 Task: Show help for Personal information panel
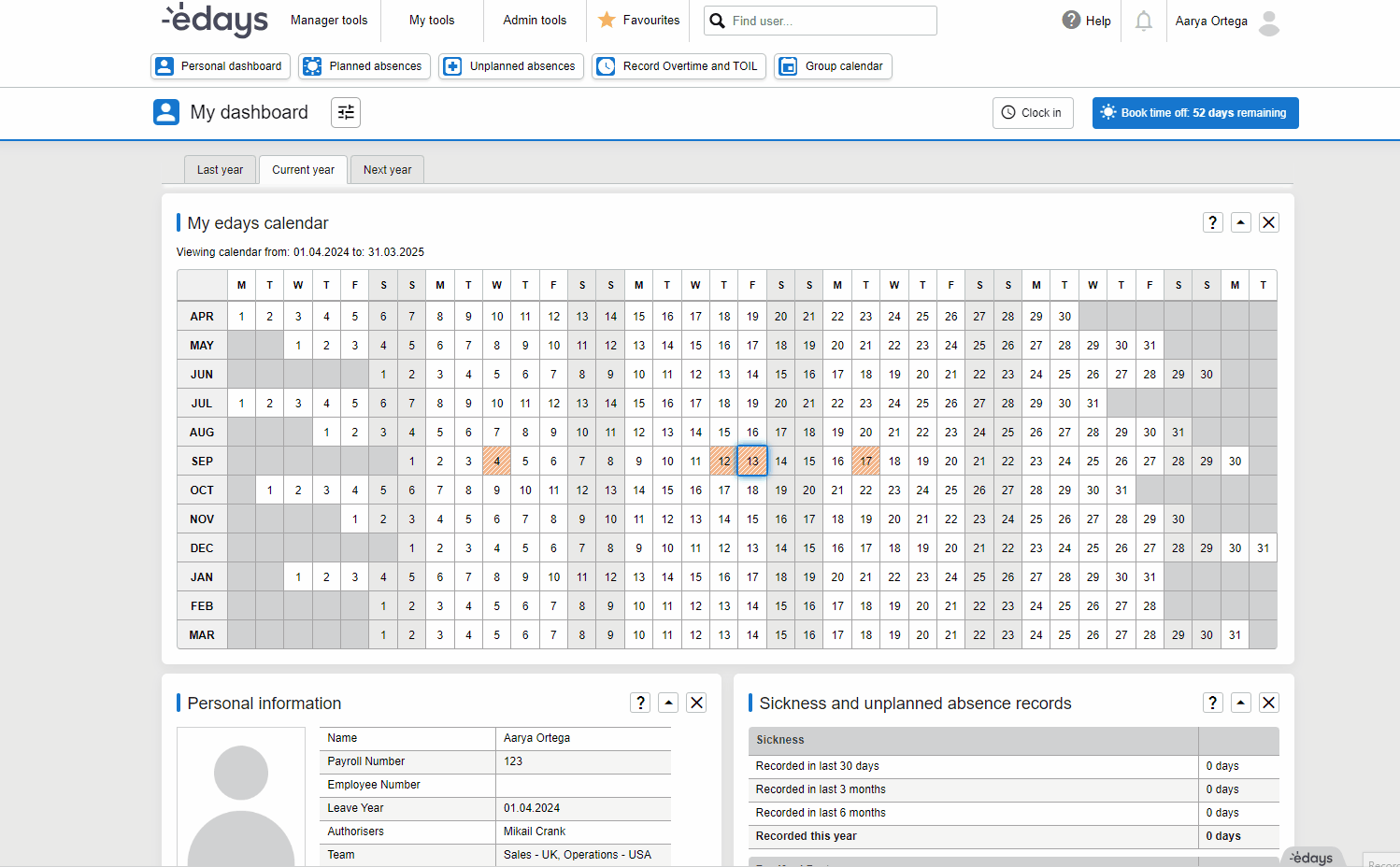(x=640, y=703)
